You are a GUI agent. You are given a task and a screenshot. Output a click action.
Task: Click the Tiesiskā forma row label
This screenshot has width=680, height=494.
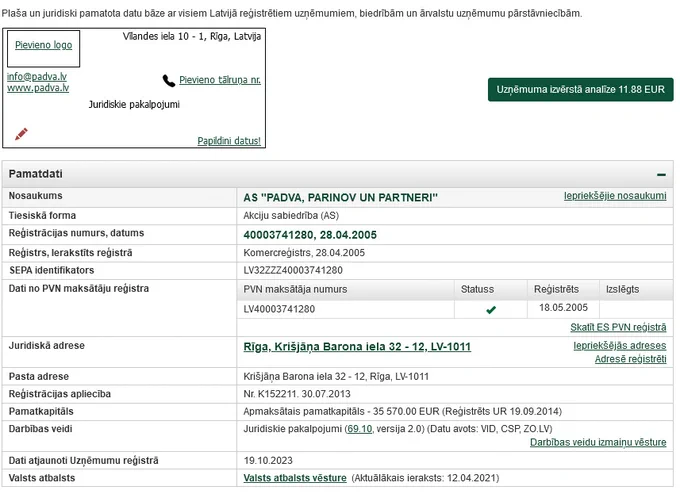coord(42,216)
